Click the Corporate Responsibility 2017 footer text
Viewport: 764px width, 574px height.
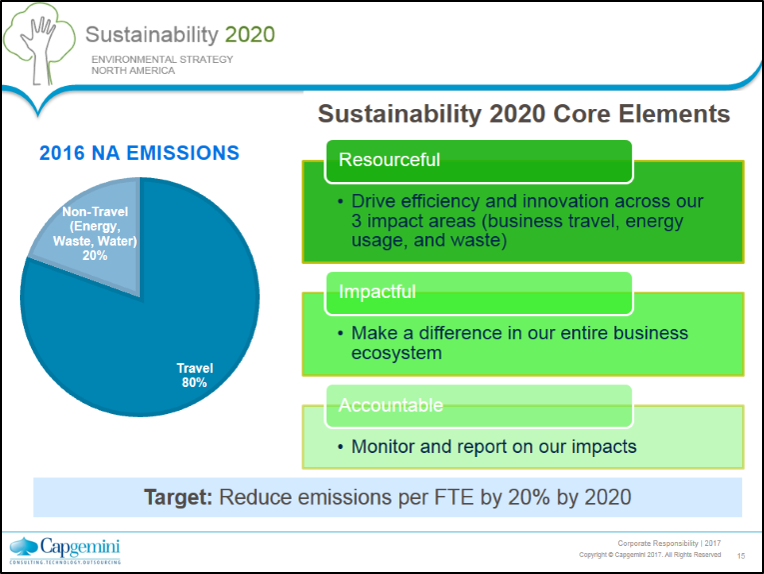669,543
